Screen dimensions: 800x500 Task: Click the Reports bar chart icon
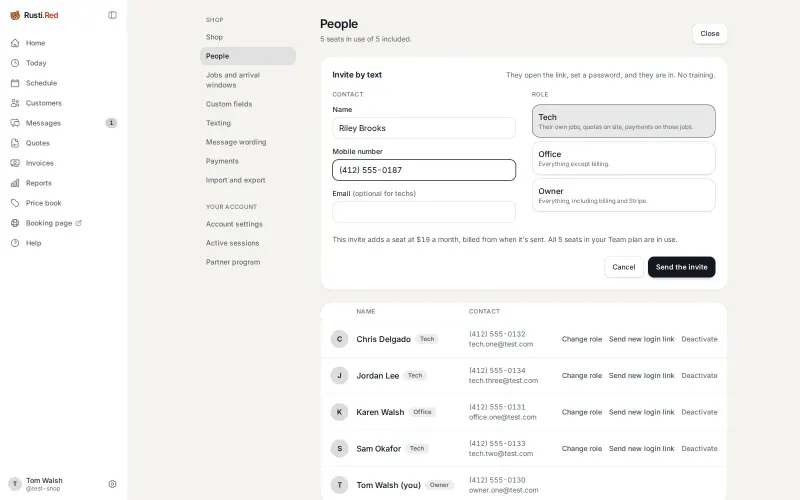tap(15, 183)
